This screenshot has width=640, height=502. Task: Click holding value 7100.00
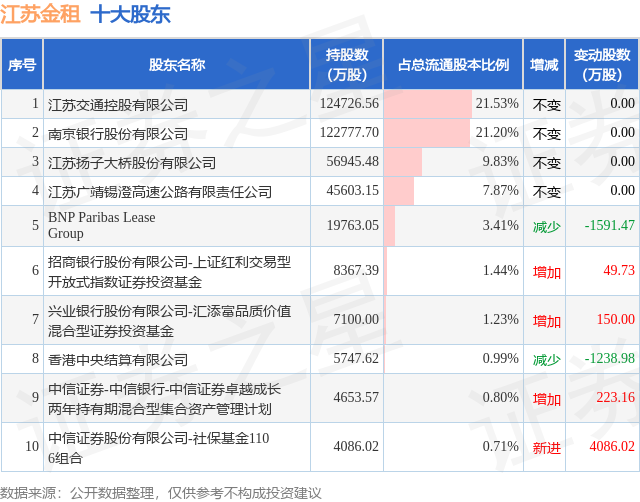click(x=356, y=319)
